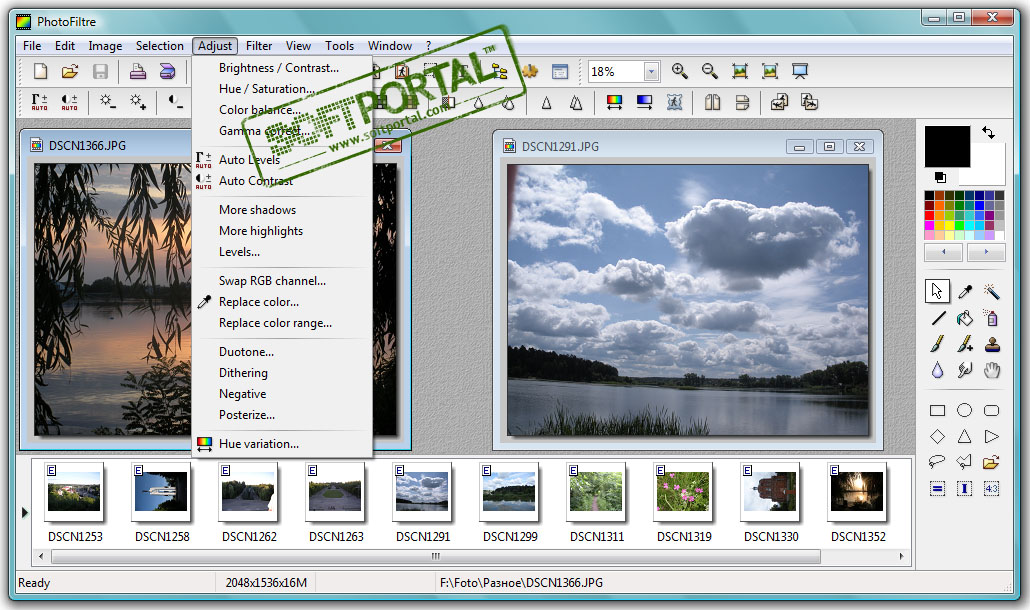Click the Zoom out magnifier icon
The width and height of the screenshot is (1030, 610).
(709, 71)
